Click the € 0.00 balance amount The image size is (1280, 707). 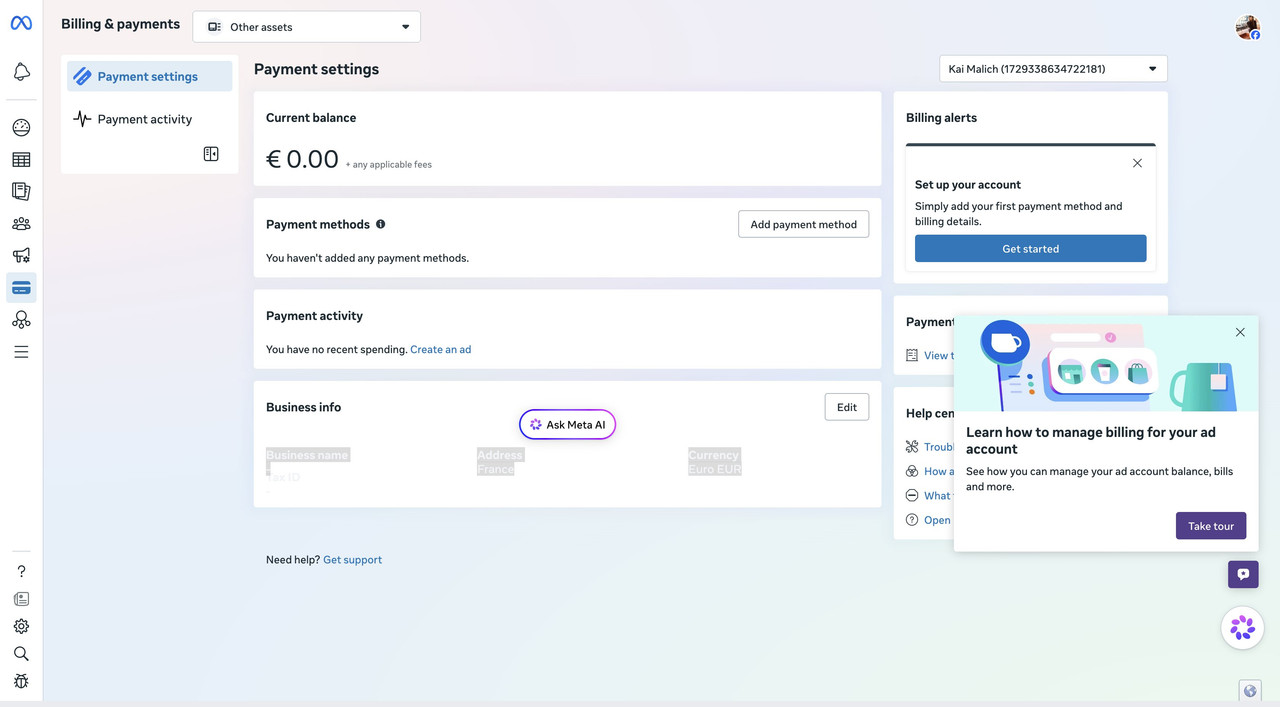pos(302,159)
